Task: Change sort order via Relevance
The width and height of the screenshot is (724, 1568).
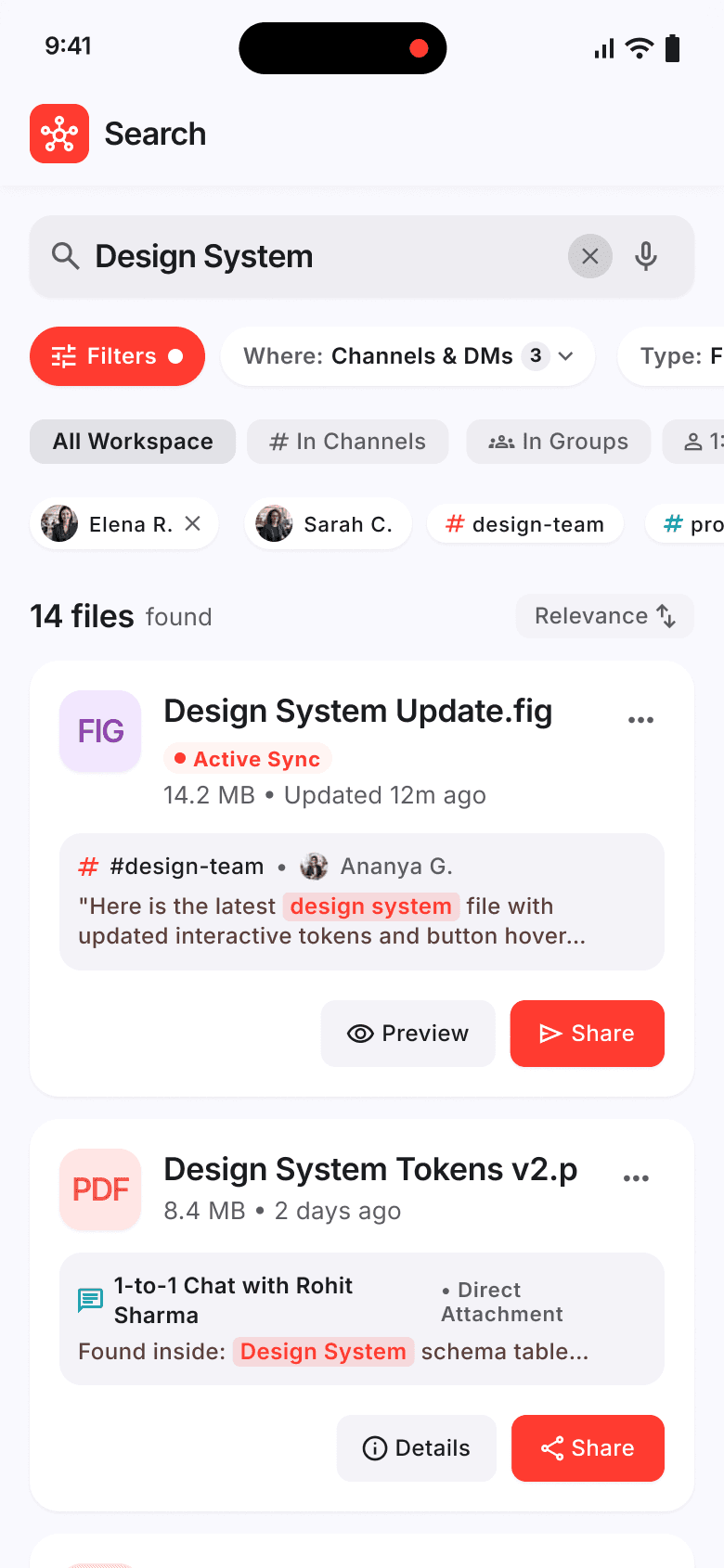Action: tap(605, 616)
